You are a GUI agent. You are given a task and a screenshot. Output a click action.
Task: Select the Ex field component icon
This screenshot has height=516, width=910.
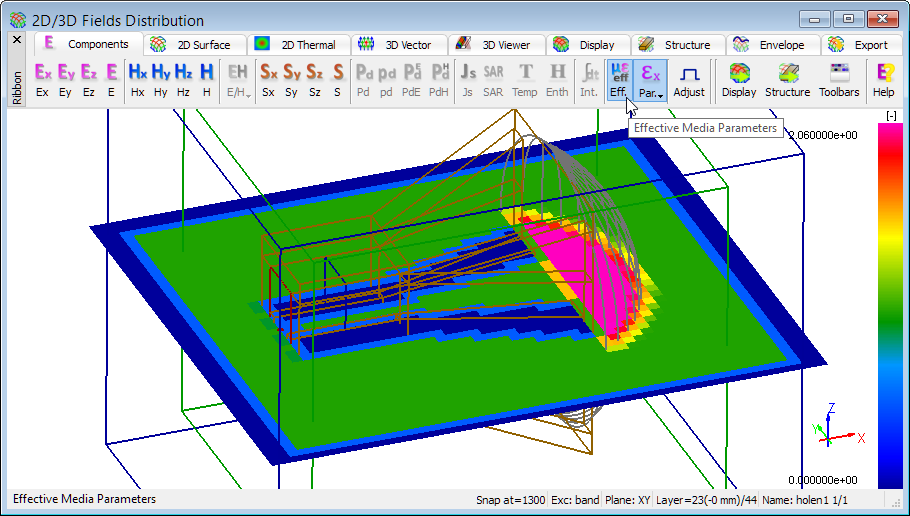[x=42, y=79]
